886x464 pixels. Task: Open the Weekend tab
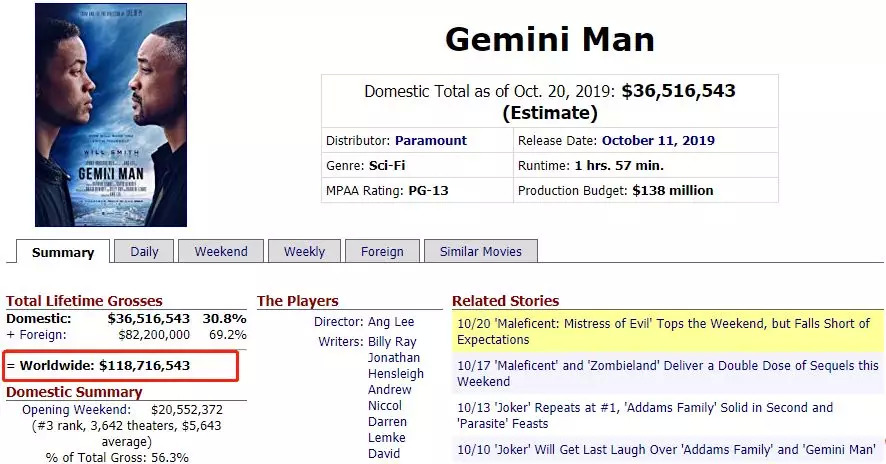[x=221, y=252]
